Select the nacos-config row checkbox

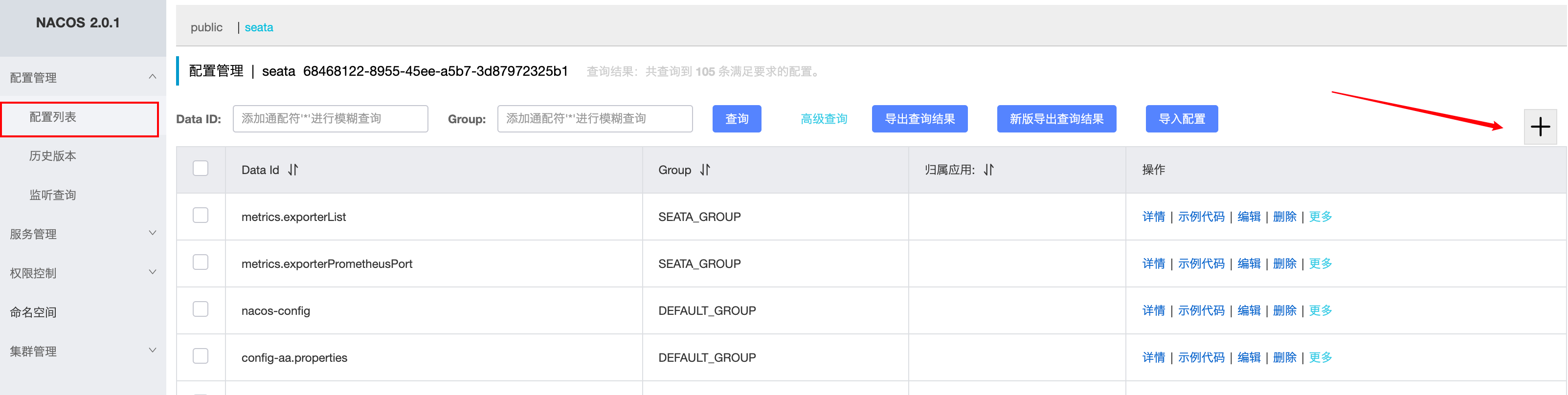point(200,309)
